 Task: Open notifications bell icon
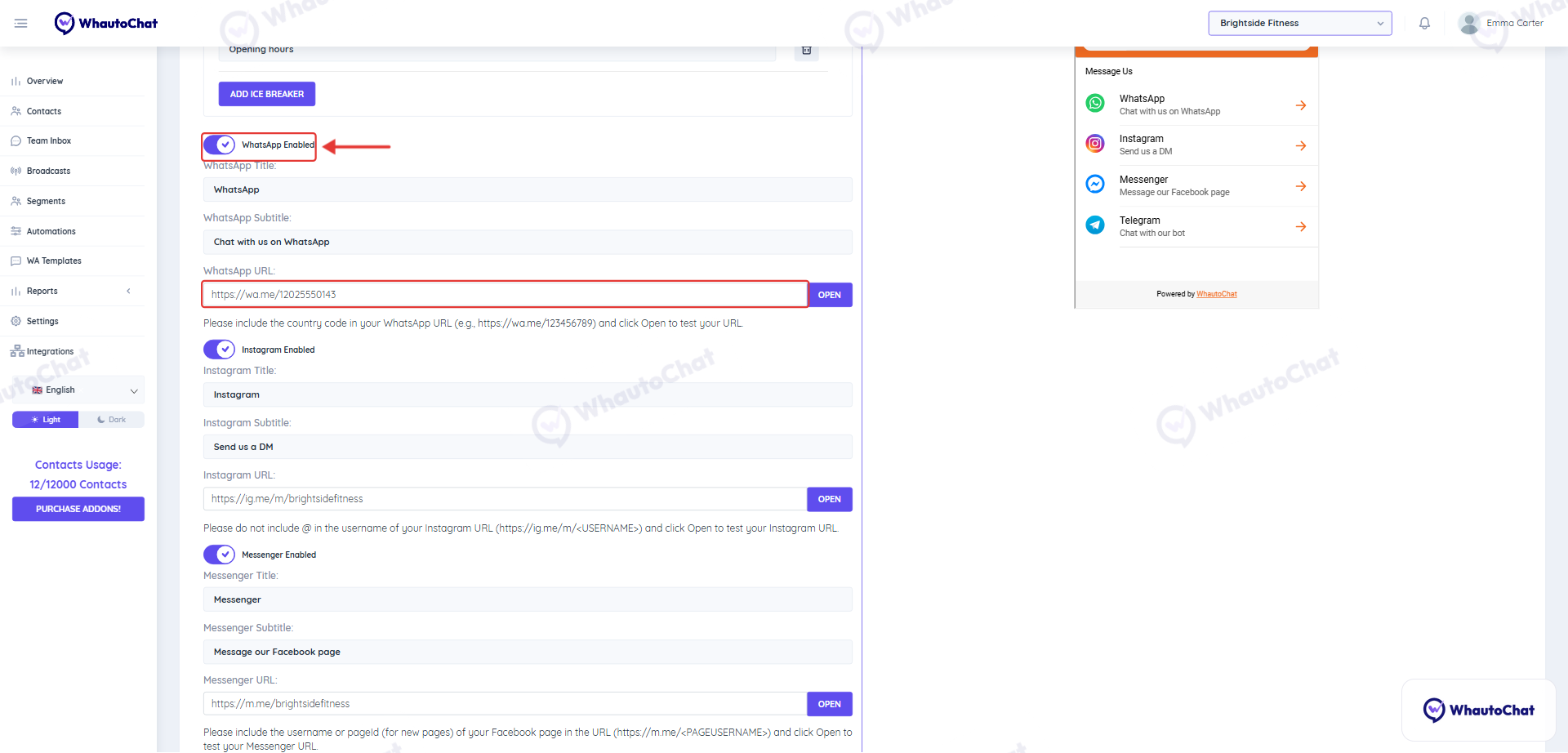coord(1424,23)
